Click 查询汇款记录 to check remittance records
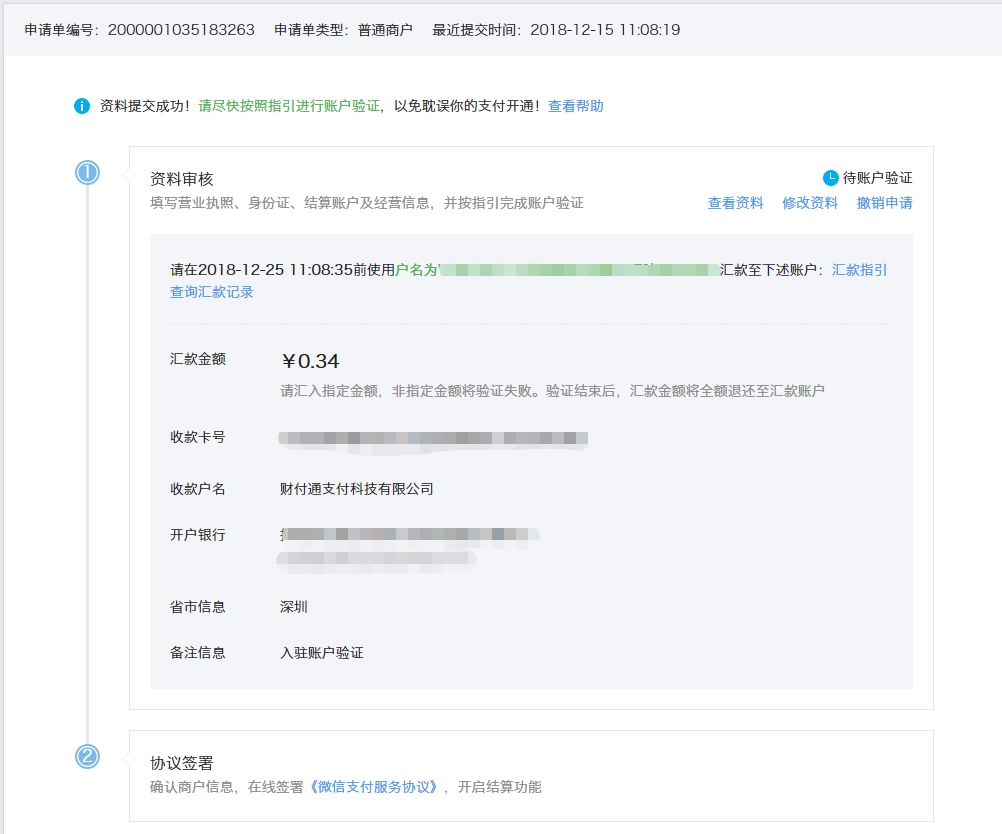Image resolution: width=1002 pixels, height=834 pixels. click(212, 292)
